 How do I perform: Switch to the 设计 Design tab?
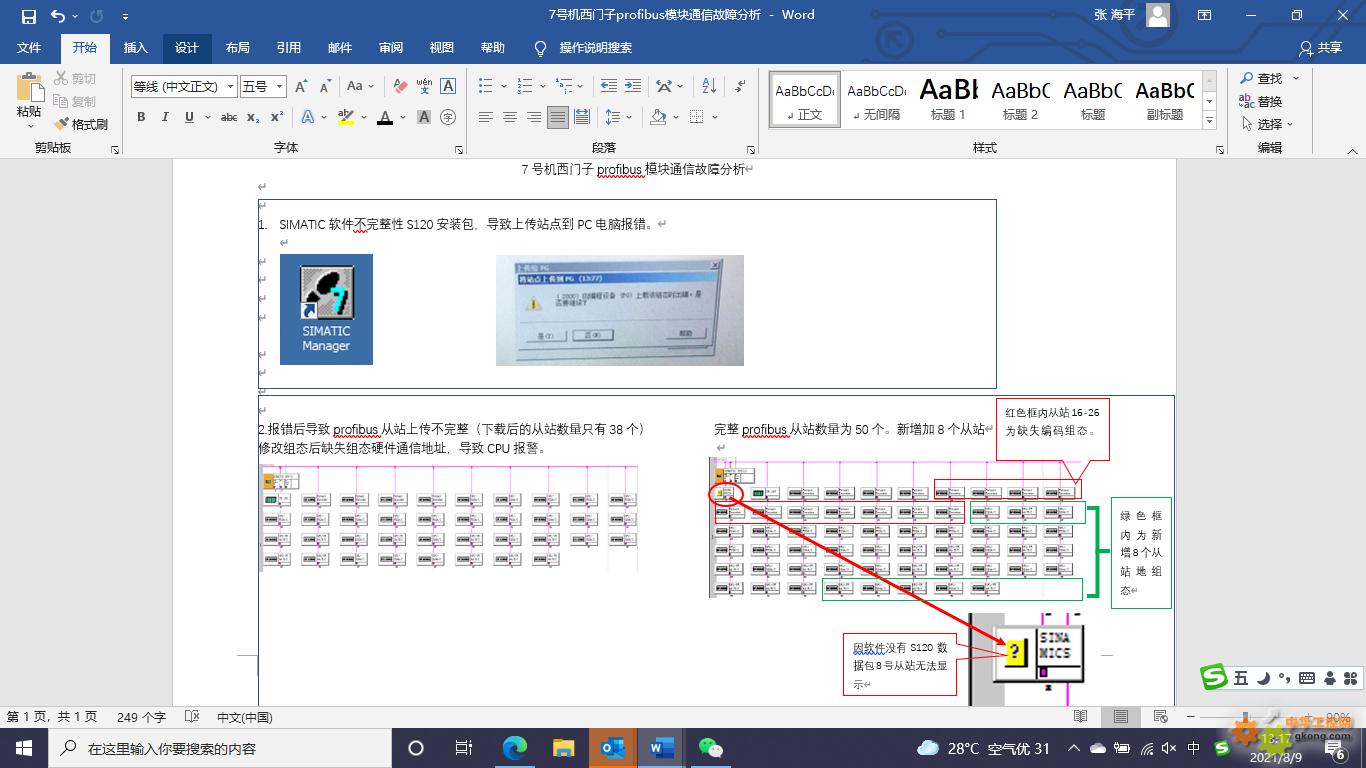tap(187, 48)
